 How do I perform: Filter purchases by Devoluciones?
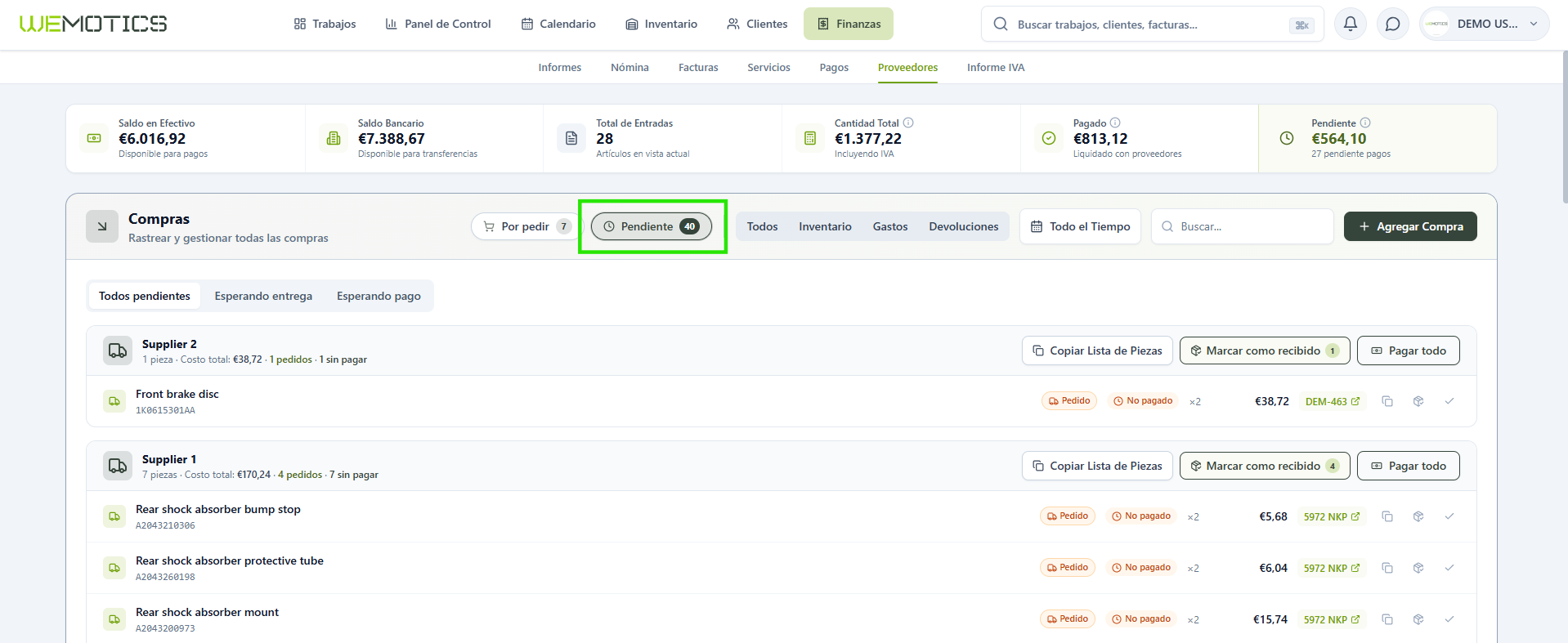tap(964, 226)
